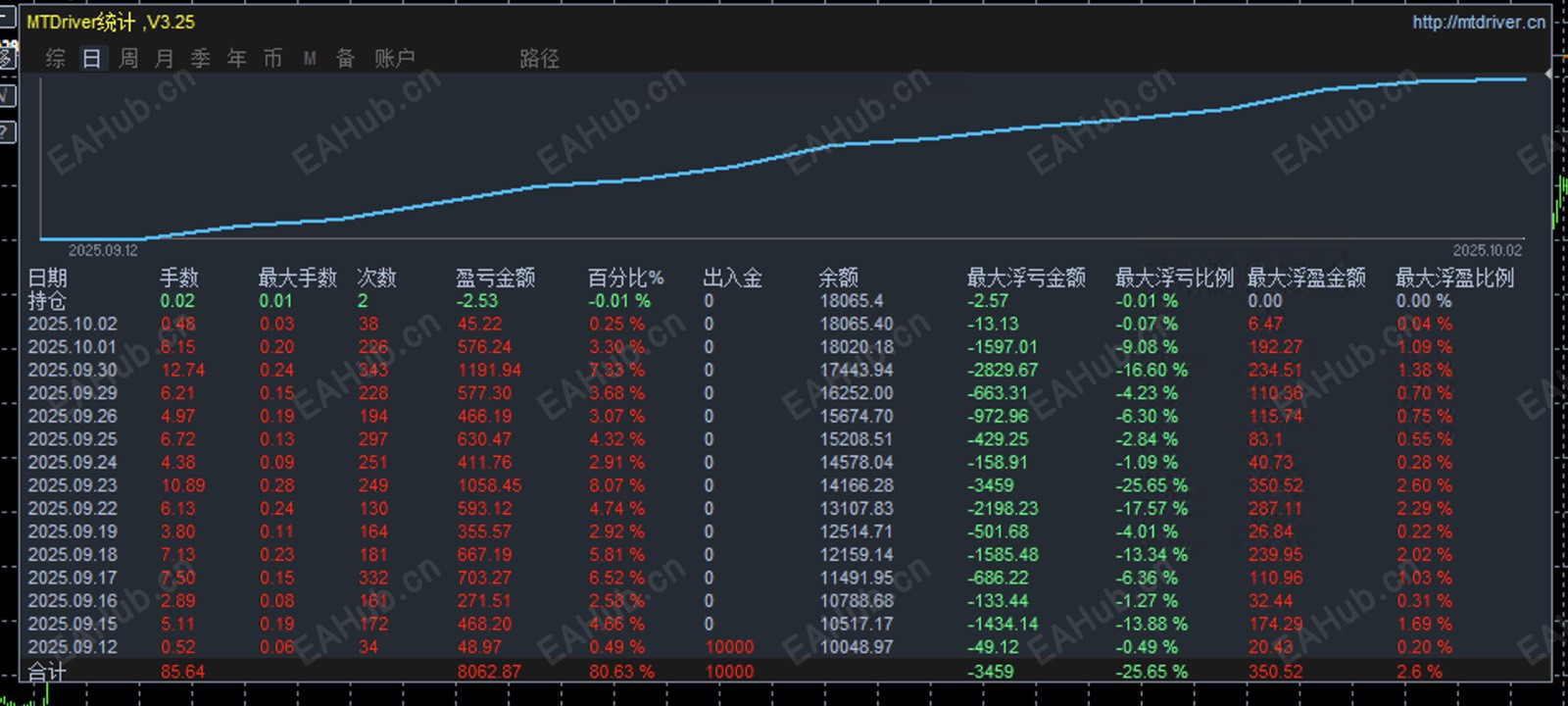This screenshot has width=1568, height=706.
Task: Click the 持仓 holdings row label
Action: click(x=47, y=301)
